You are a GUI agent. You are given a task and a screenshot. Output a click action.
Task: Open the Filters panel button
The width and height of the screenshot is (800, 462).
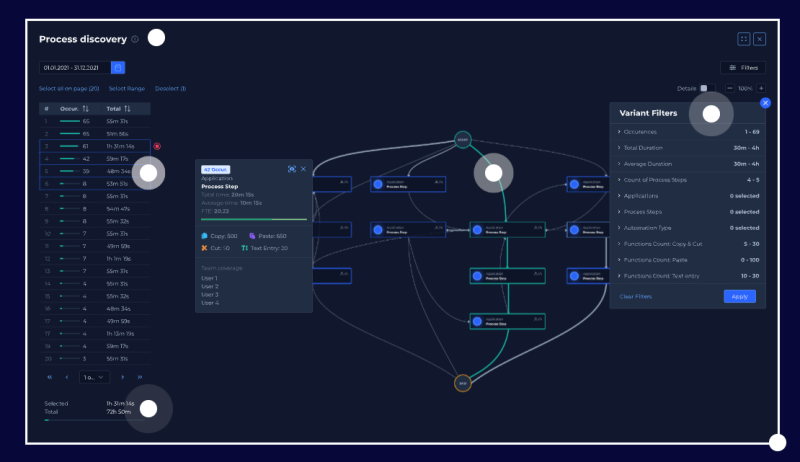pos(743,67)
